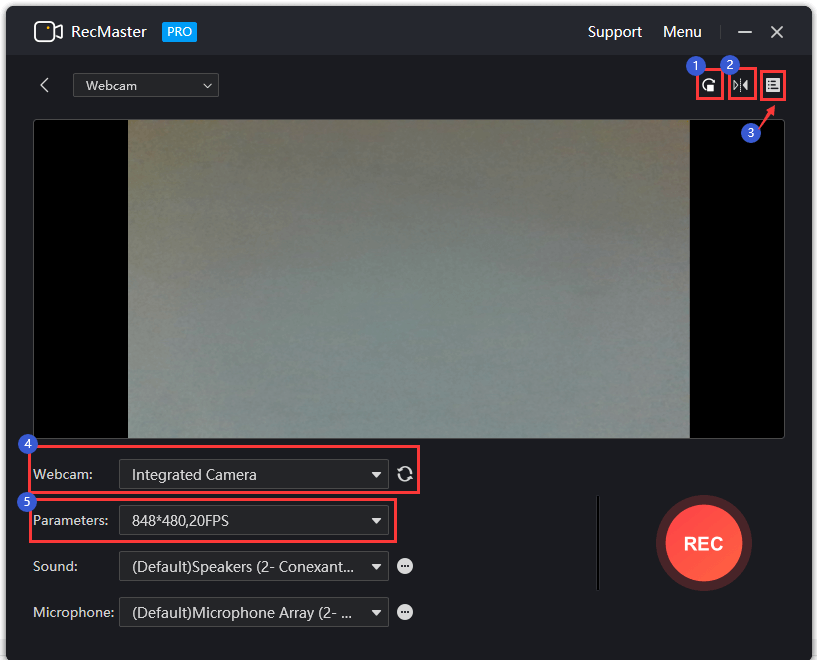Click the Sound label
Image resolution: width=817 pixels, height=660 pixels.
(x=55, y=566)
